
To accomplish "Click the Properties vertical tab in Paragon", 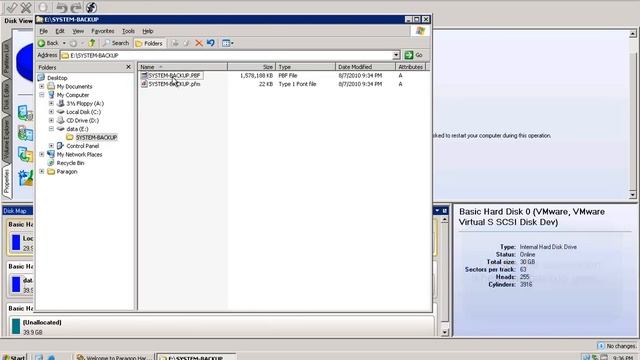I will [x=6, y=182].
